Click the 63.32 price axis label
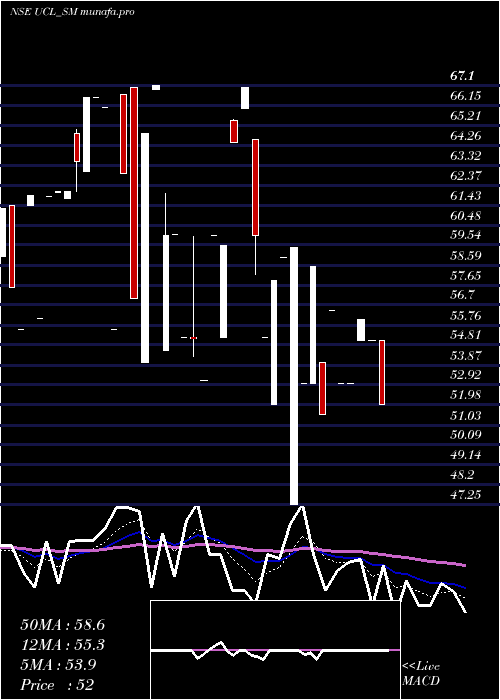 coord(466,156)
